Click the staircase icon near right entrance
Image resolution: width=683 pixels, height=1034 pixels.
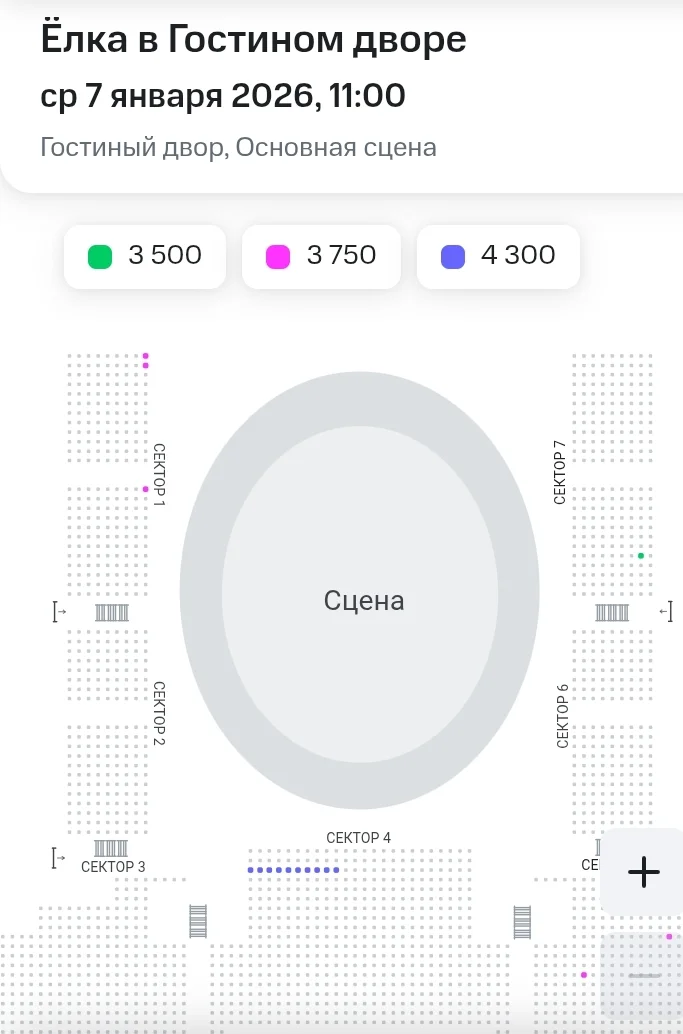(x=612, y=613)
